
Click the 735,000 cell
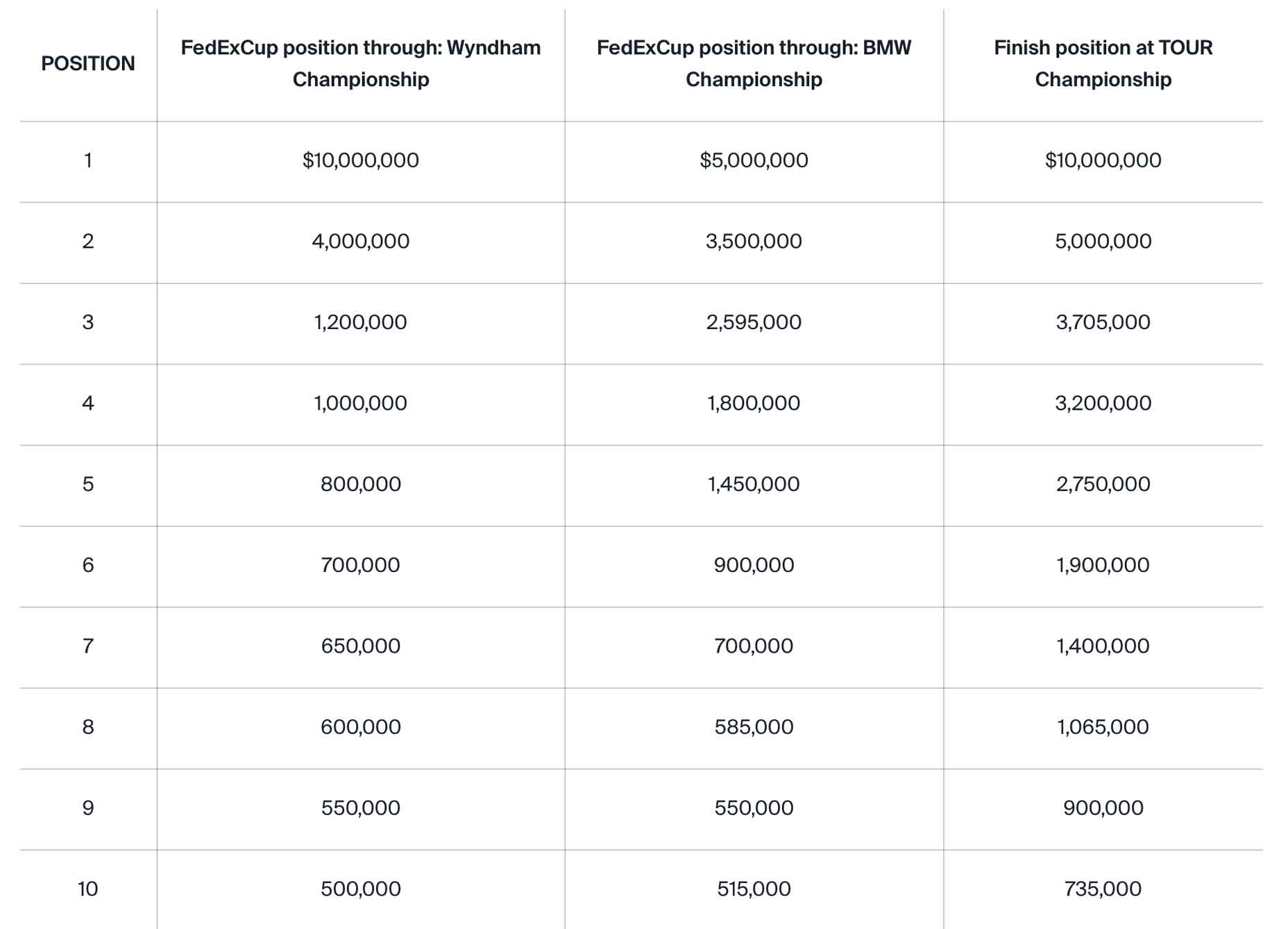(1103, 889)
